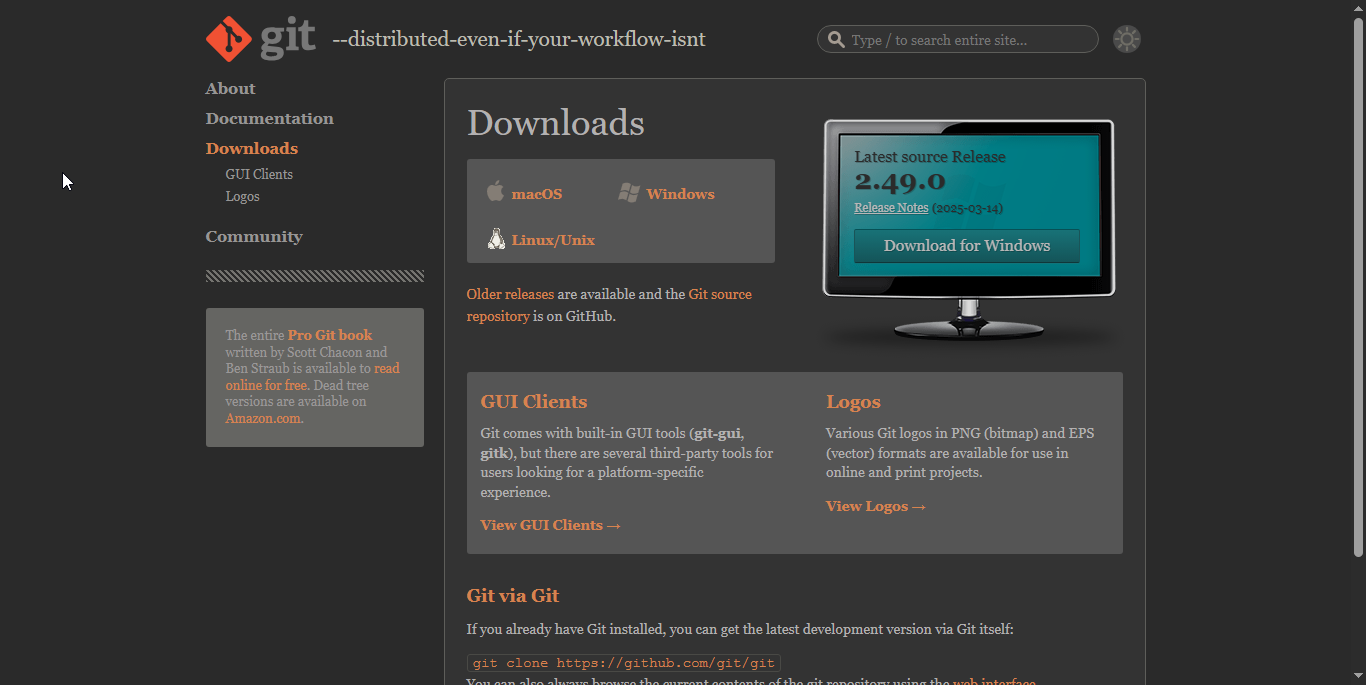Open the Release Notes link
The width and height of the screenshot is (1366, 685).
pos(890,208)
